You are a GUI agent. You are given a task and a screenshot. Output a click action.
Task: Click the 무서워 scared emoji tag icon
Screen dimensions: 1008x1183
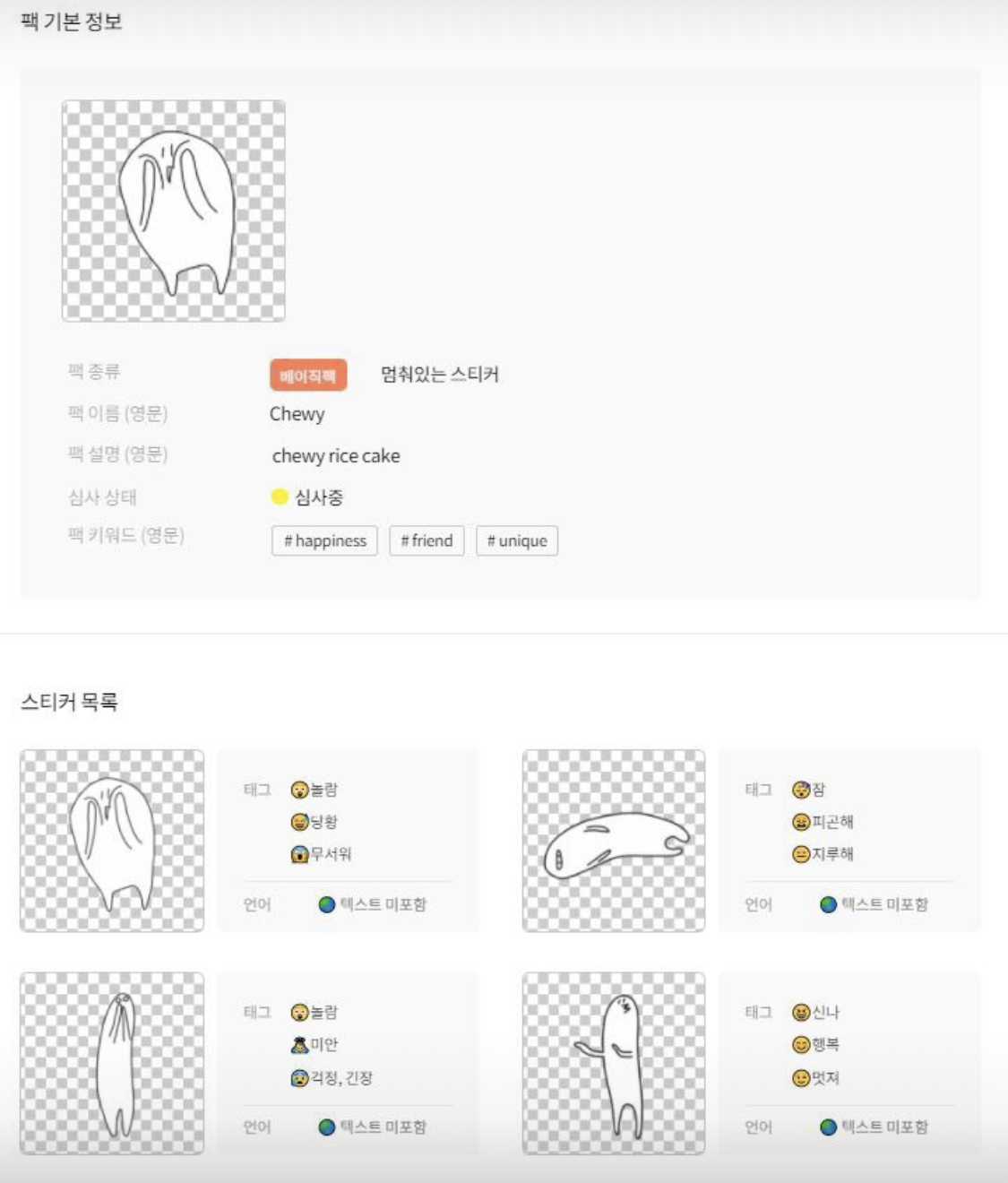pyautogui.click(x=299, y=854)
